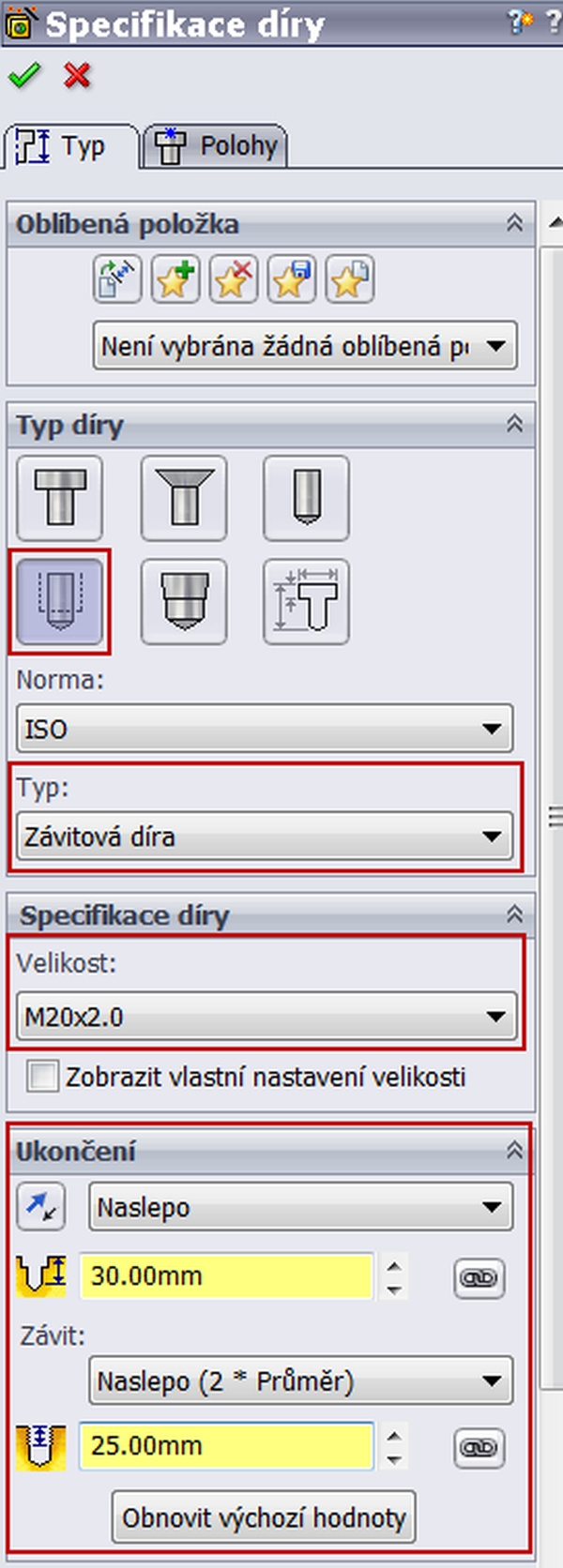Choose the tapered tap hole icon

(184, 602)
